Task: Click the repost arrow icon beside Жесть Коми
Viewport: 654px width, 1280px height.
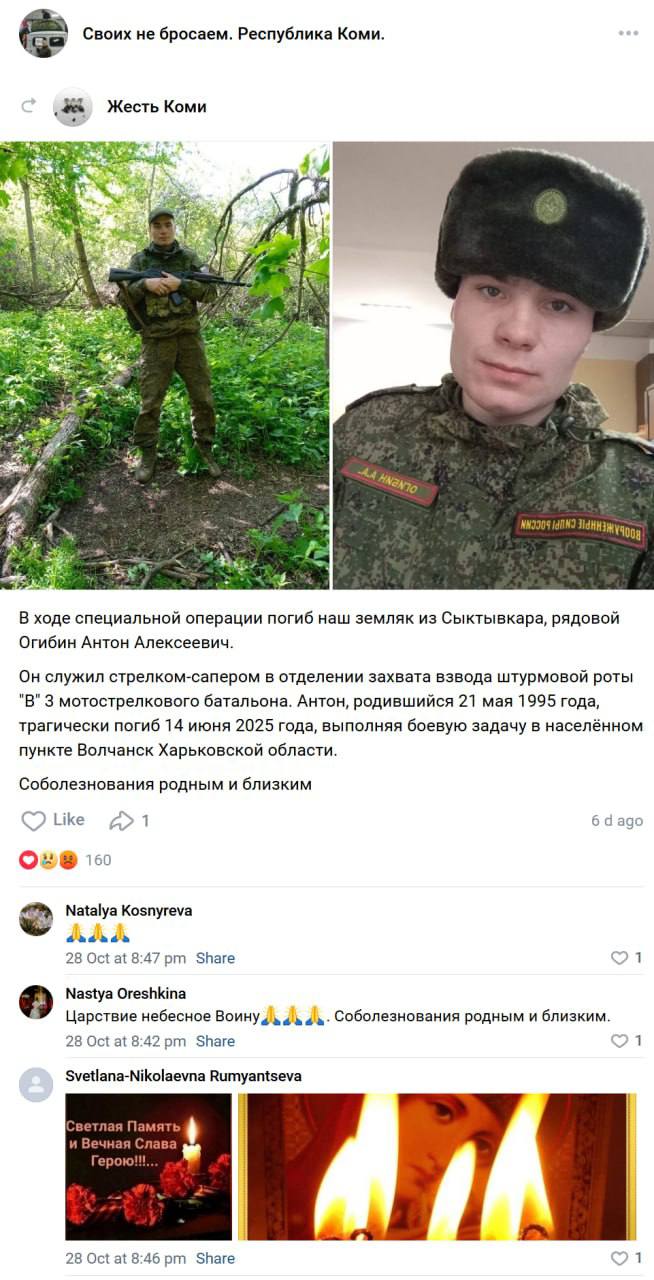Action: pos(29,106)
